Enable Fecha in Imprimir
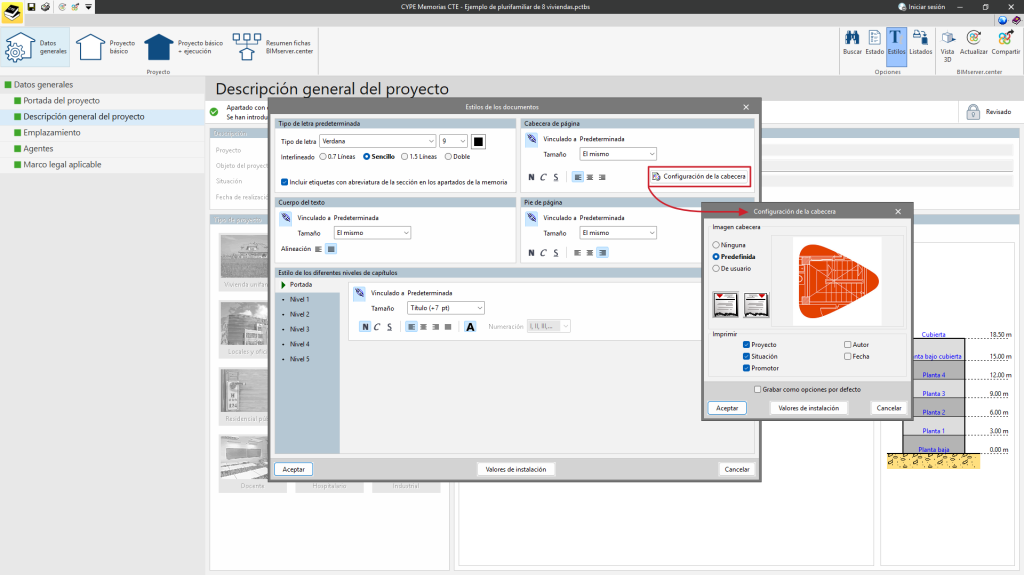The height and width of the screenshot is (575, 1024). click(x=847, y=356)
